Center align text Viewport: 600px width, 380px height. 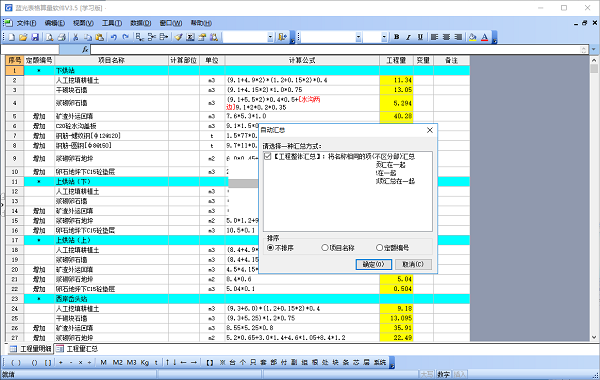[x=446, y=37]
